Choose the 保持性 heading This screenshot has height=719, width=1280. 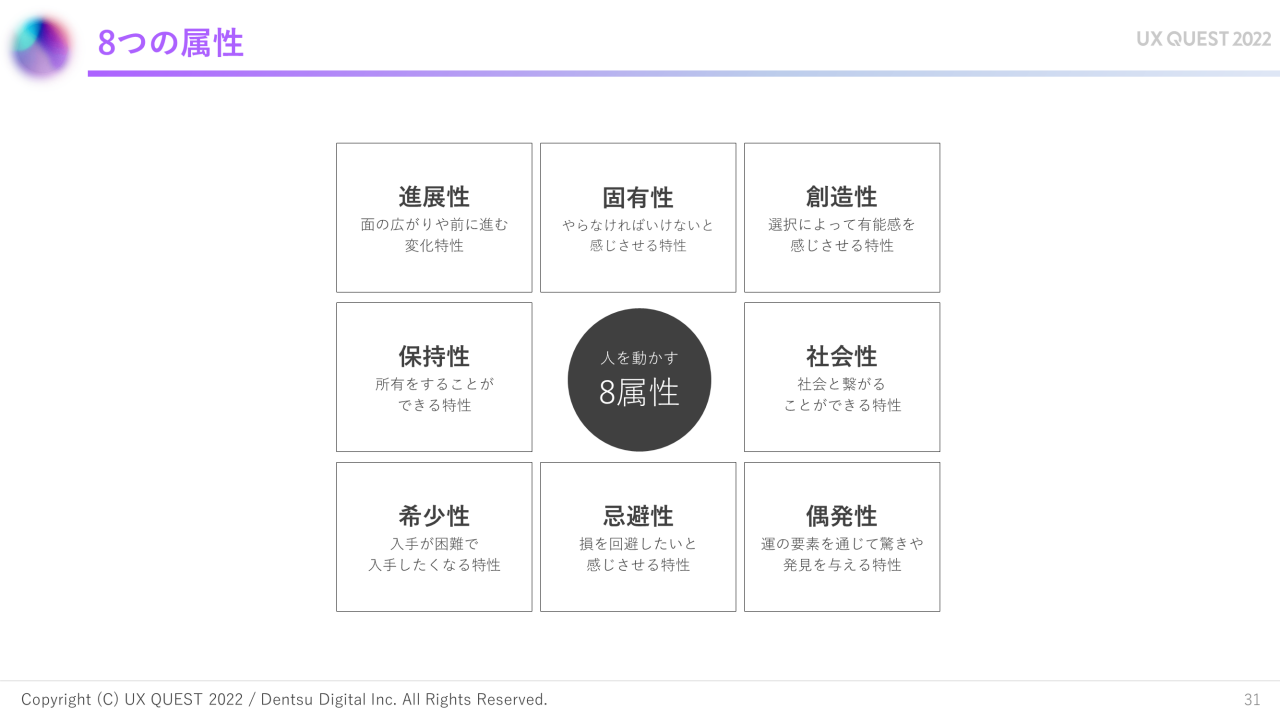[434, 356]
